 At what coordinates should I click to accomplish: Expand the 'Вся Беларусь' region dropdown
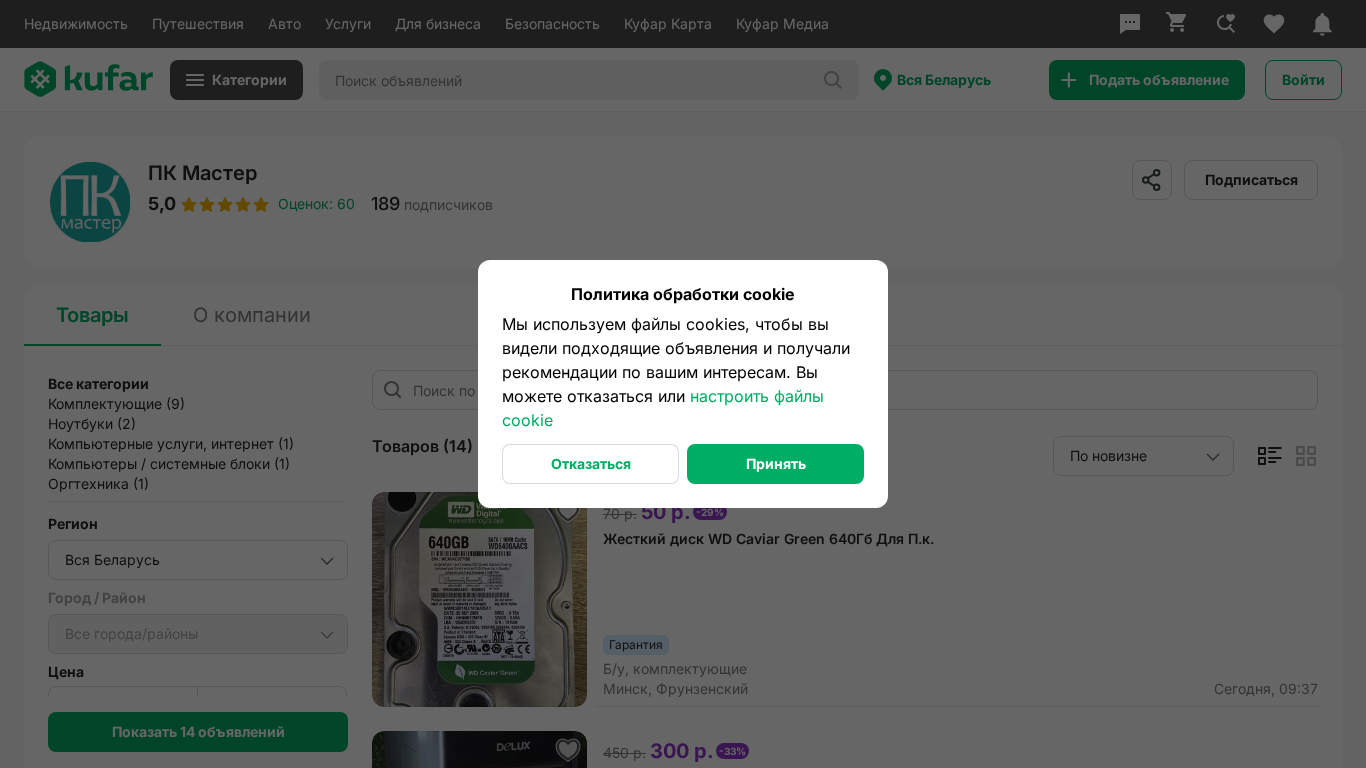coord(198,560)
